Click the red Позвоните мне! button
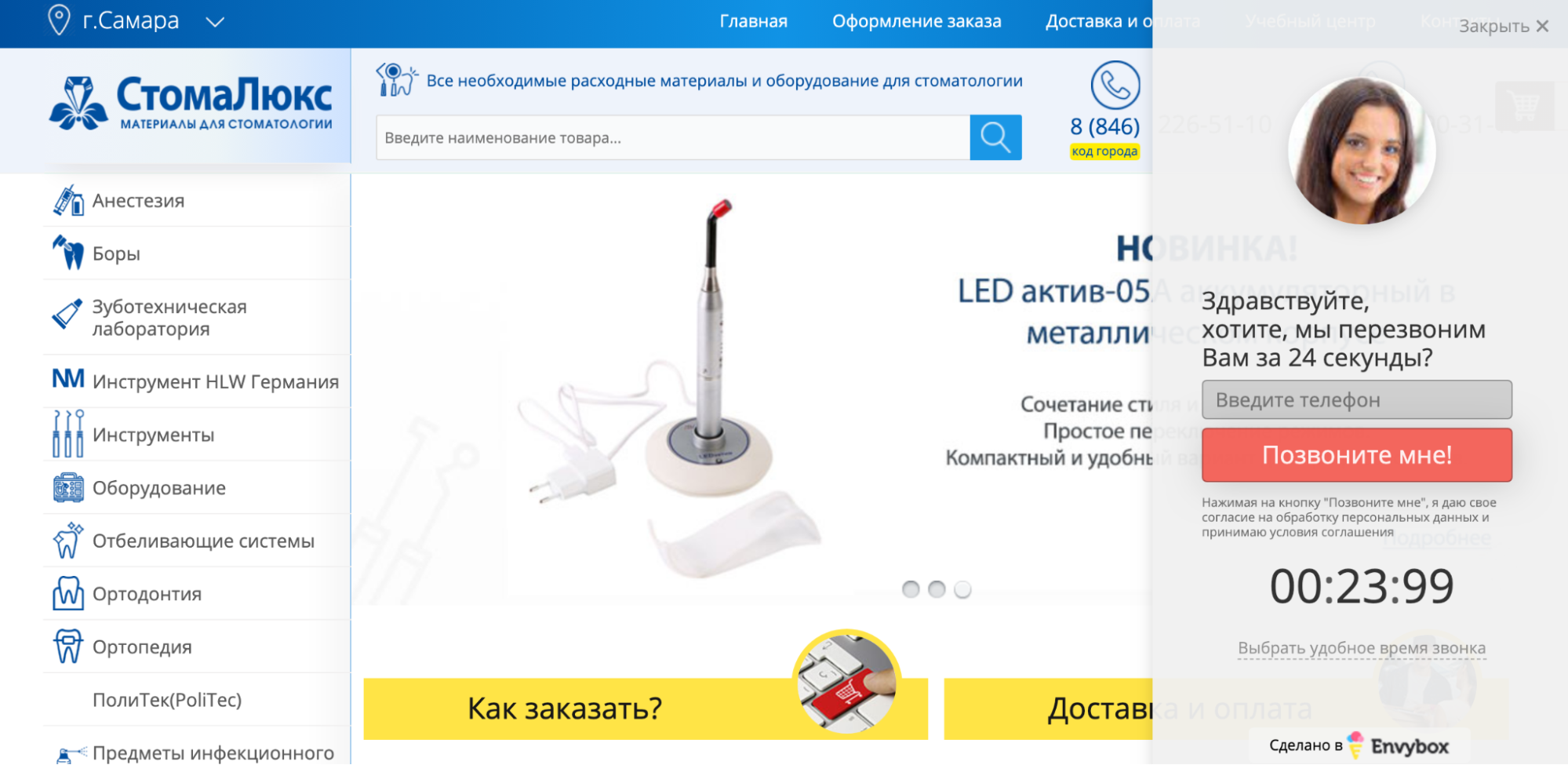 point(1357,455)
